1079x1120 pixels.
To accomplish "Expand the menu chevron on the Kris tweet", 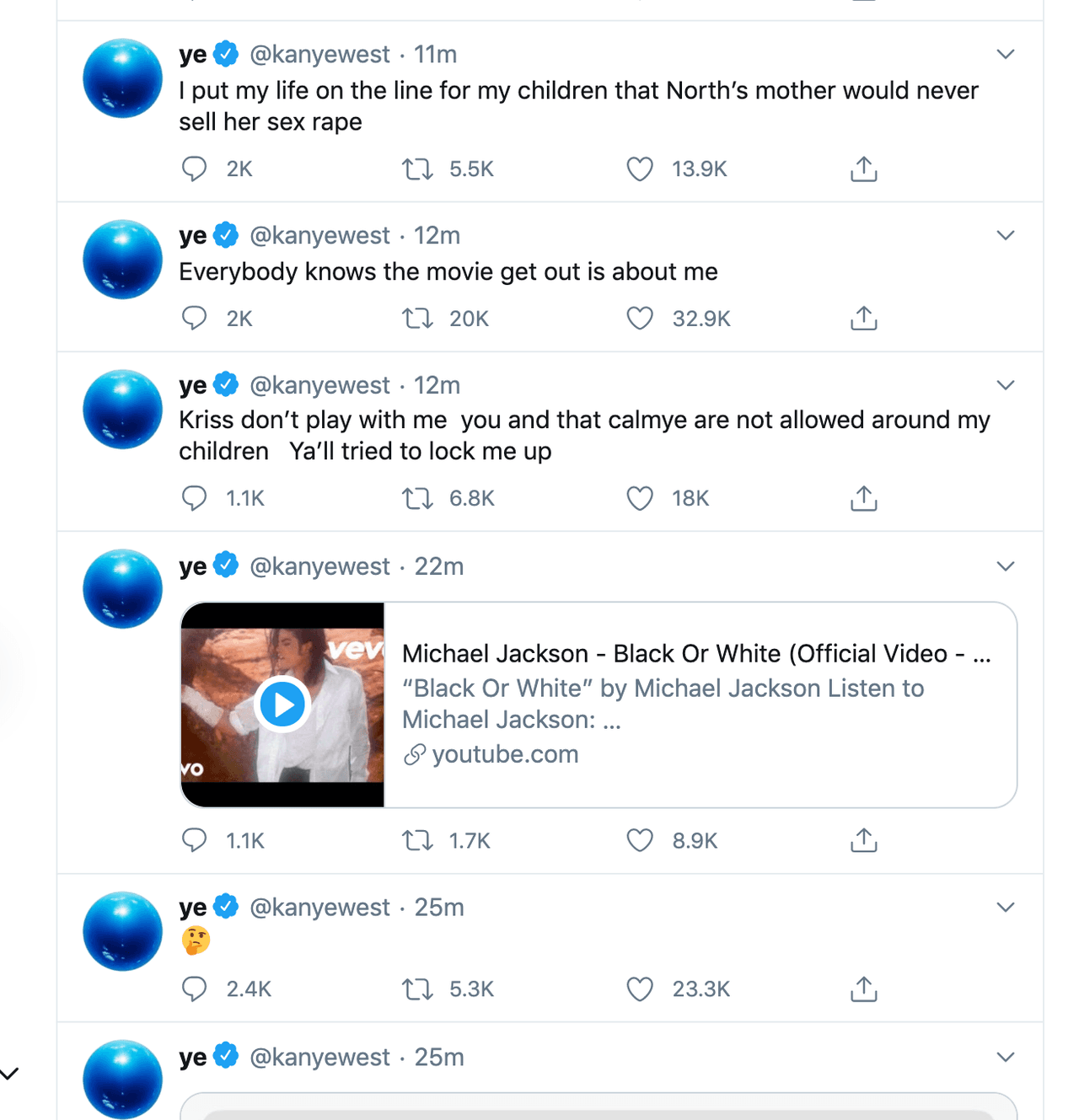I will 1005,384.
